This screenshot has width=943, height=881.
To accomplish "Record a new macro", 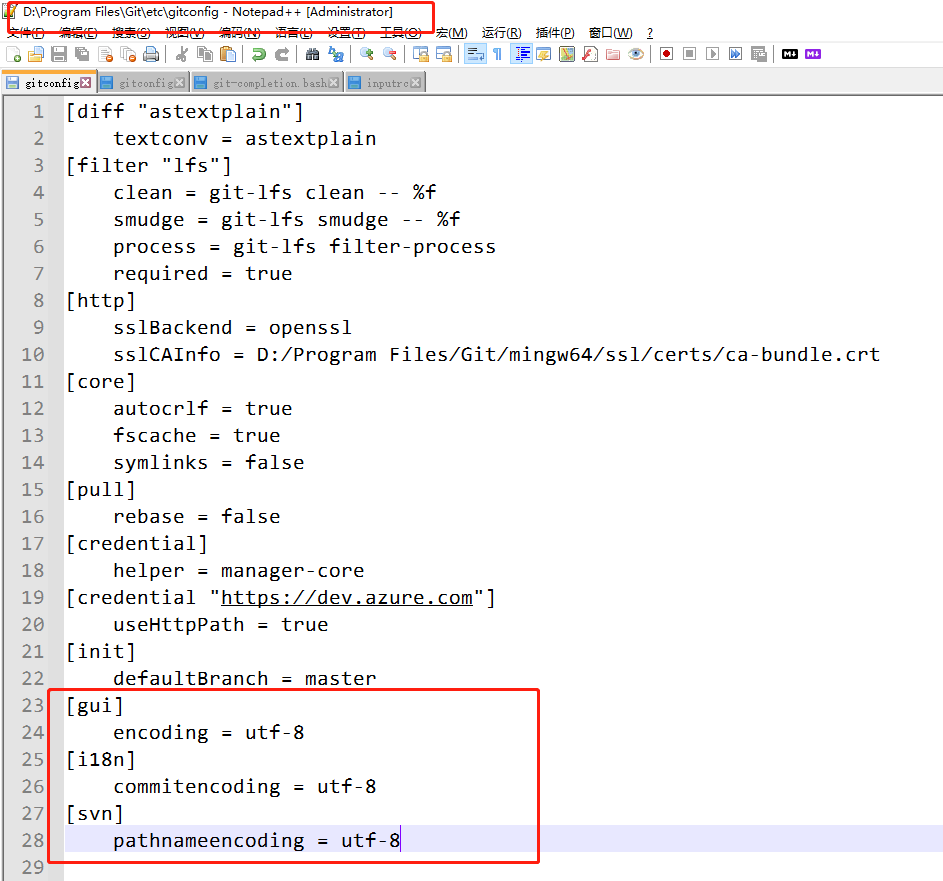I will [x=665, y=53].
